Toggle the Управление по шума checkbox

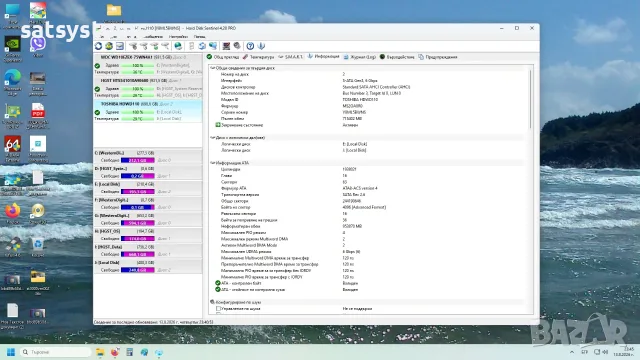(x=218, y=309)
